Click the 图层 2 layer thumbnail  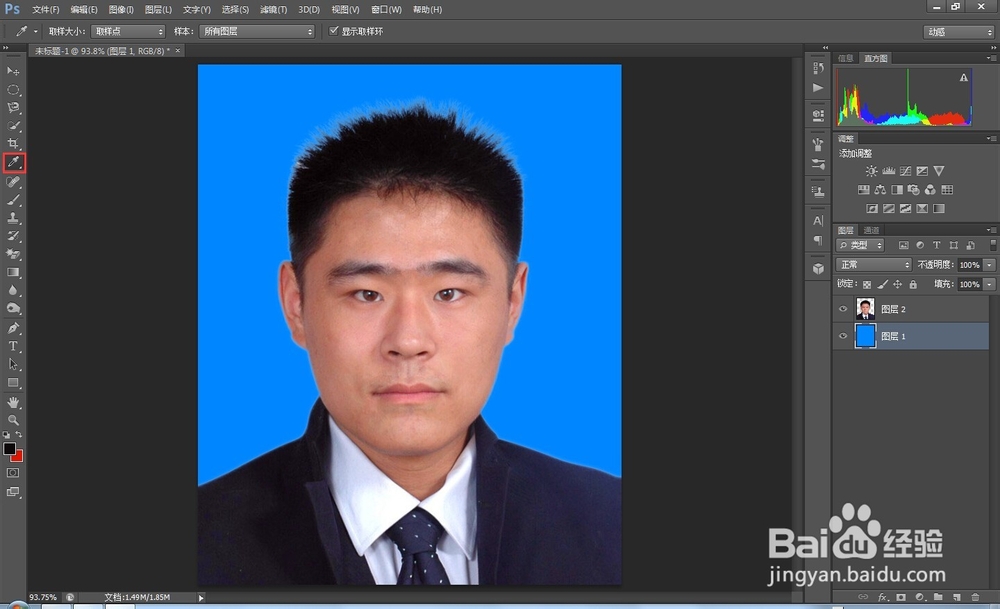coord(865,308)
